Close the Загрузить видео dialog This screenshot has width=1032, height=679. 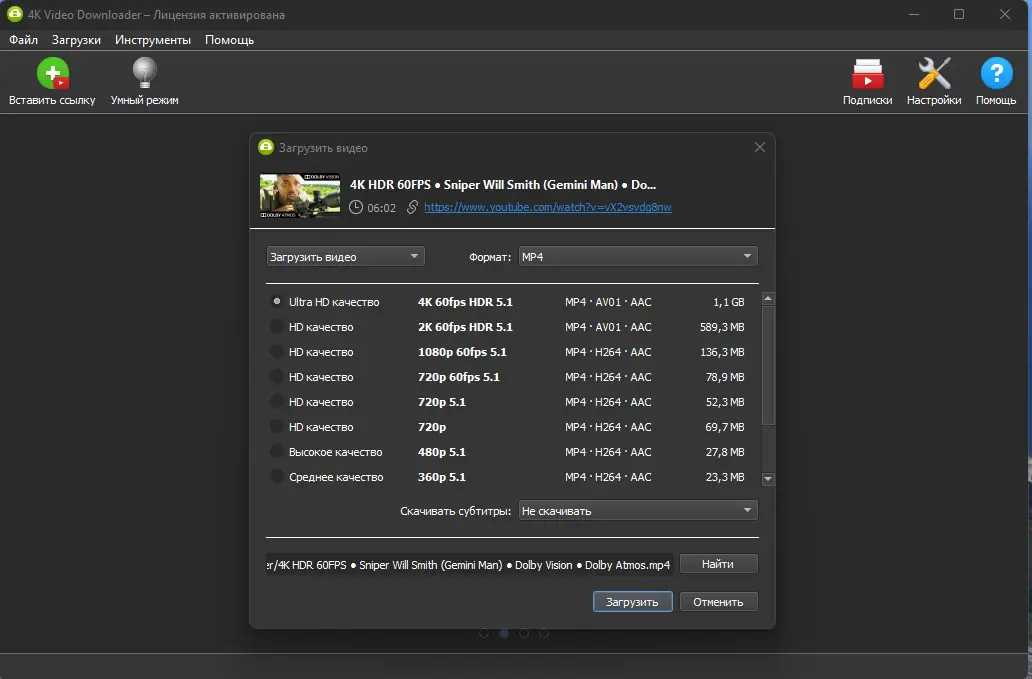760,147
